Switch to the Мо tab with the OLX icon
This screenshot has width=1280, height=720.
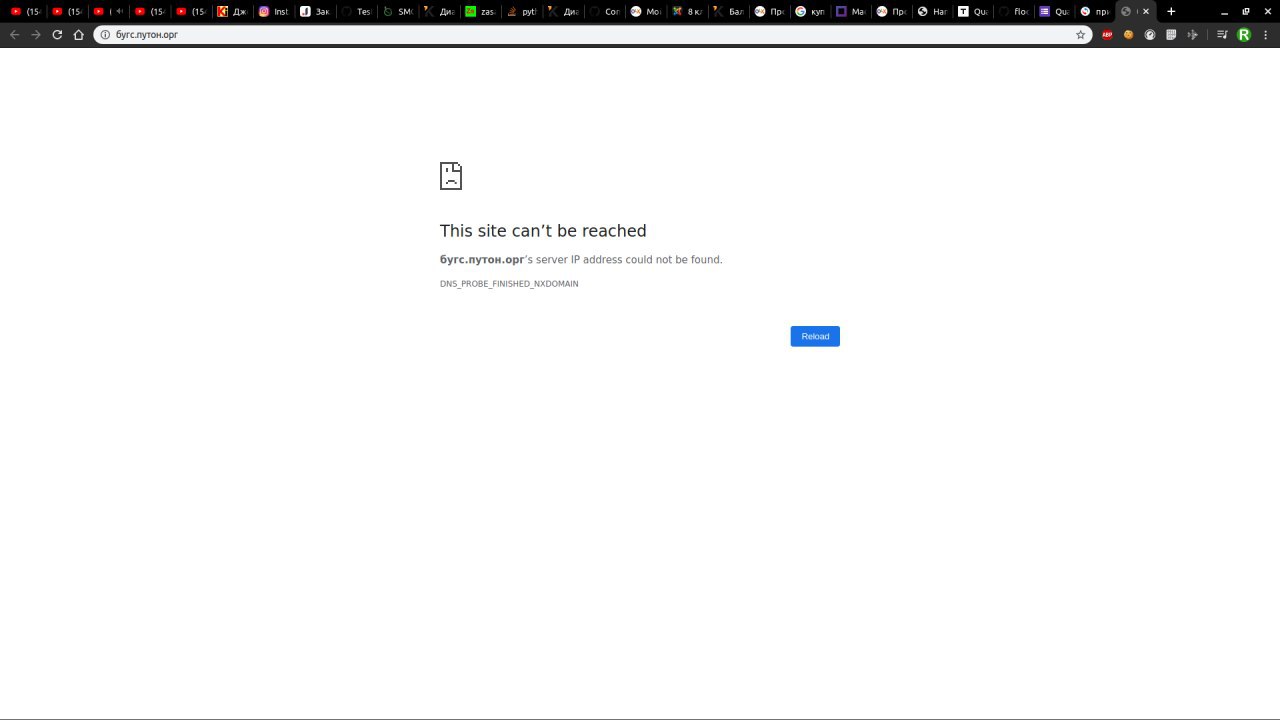point(645,11)
